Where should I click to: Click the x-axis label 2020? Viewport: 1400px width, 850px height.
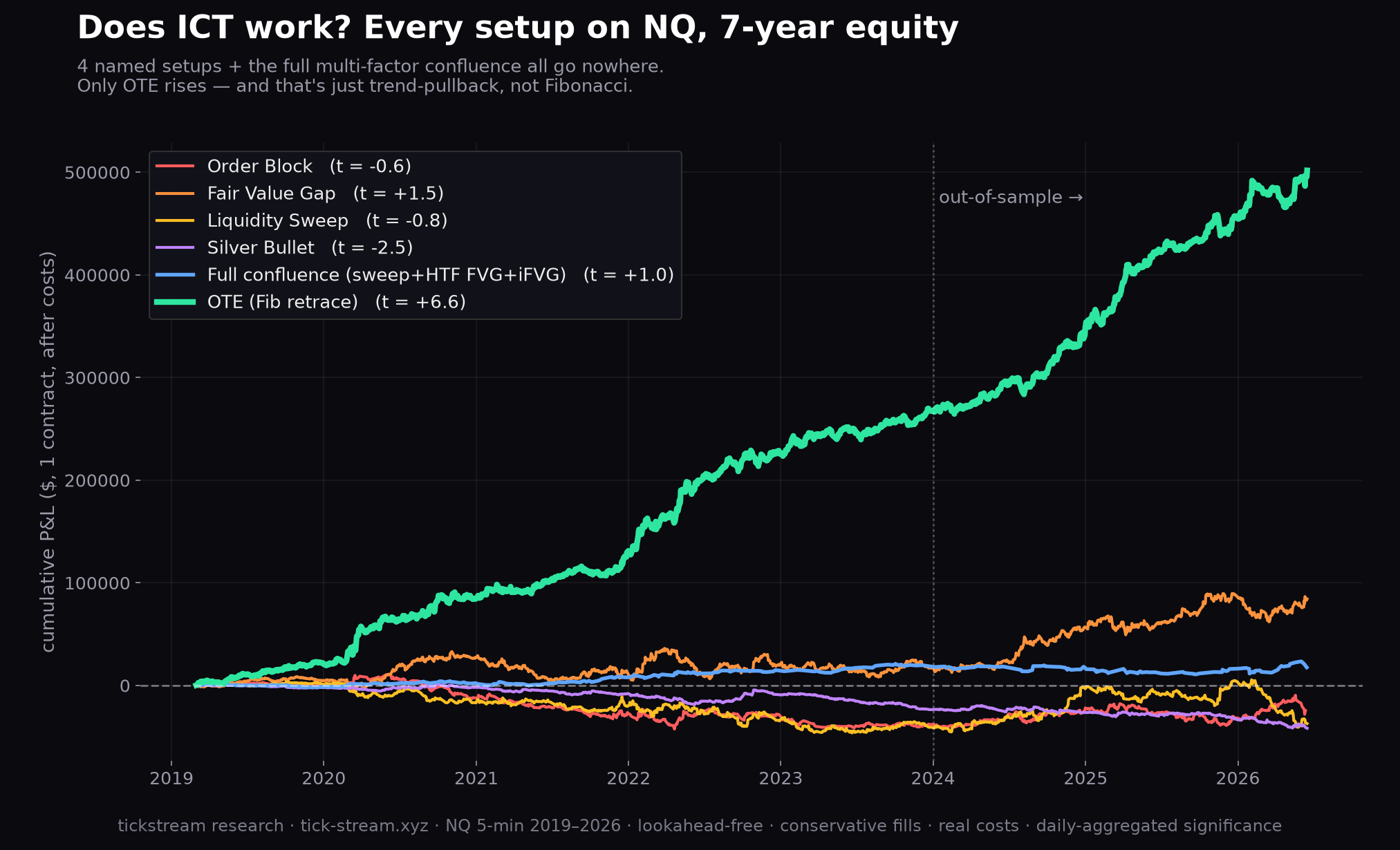point(324,779)
